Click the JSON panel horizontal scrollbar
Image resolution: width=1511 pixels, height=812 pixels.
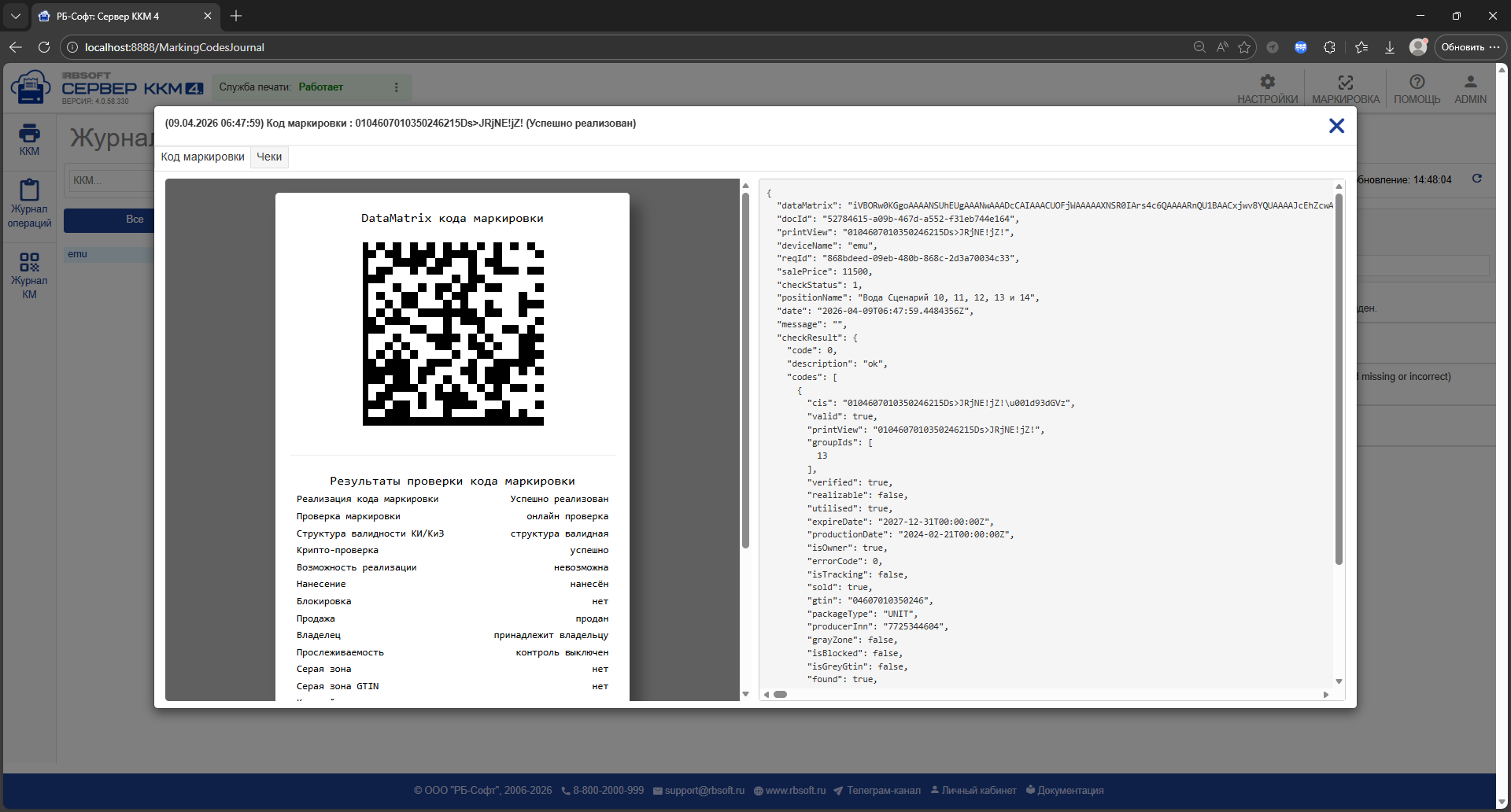[x=781, y=695]
